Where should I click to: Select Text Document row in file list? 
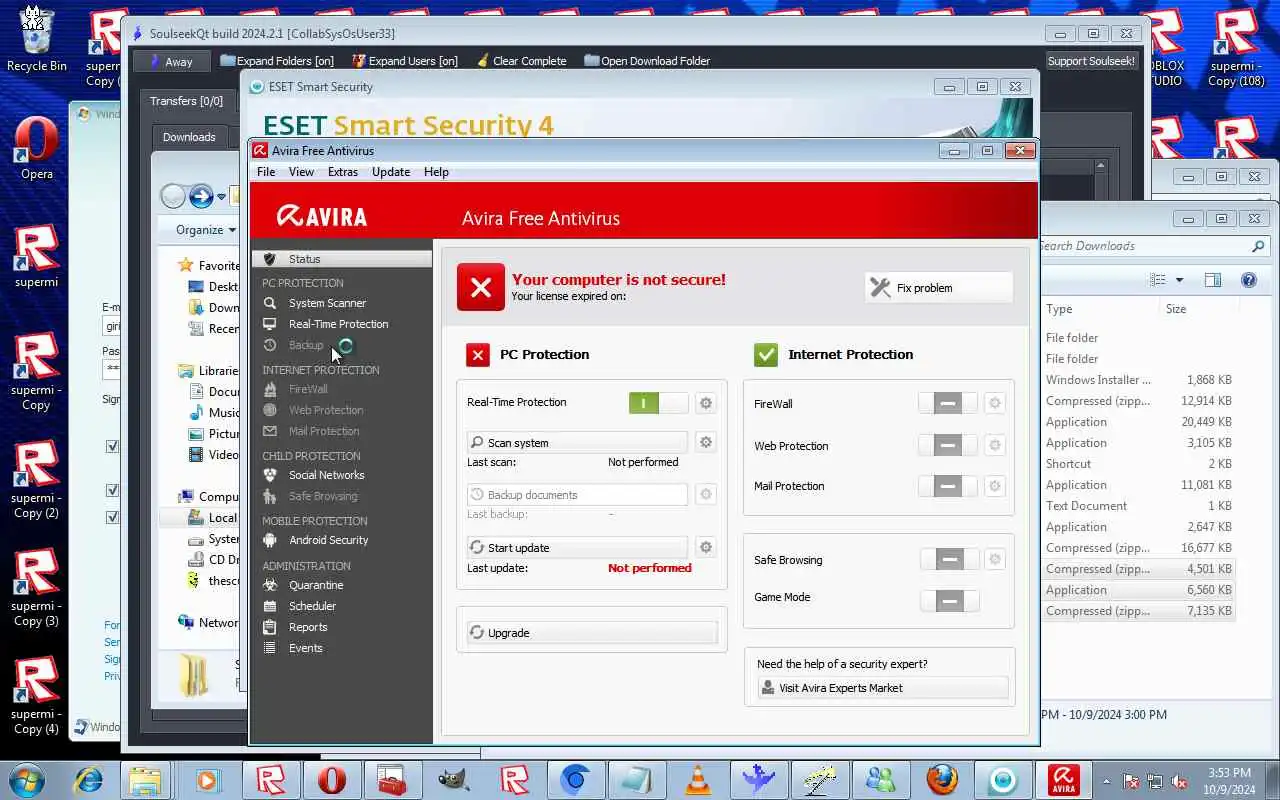click(x=1138, y=506)
